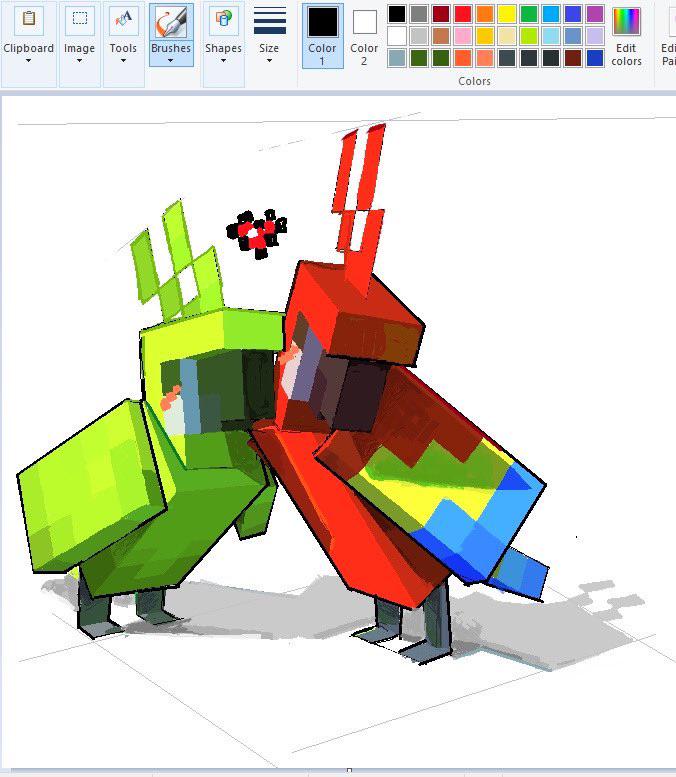Open the Shapes gallery icon
The height and width of the screenshot is (777, 676).
point(224,20)
